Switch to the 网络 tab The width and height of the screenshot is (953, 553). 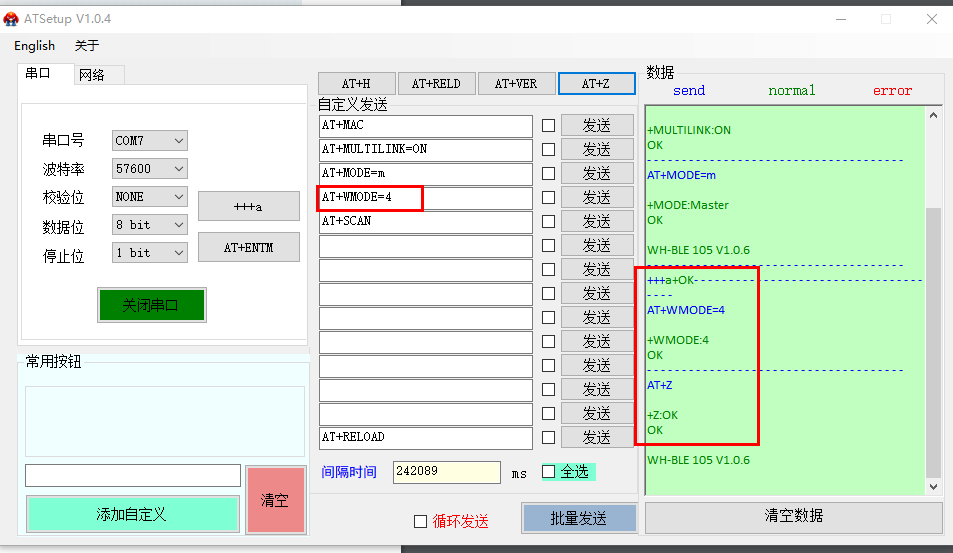click(x=92, y=75)
